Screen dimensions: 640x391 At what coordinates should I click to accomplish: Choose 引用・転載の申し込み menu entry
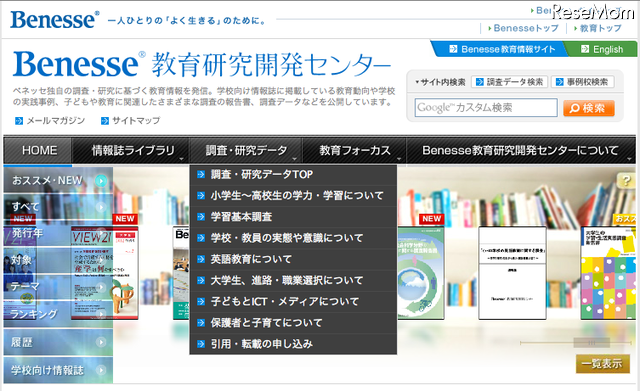(293, 344)
